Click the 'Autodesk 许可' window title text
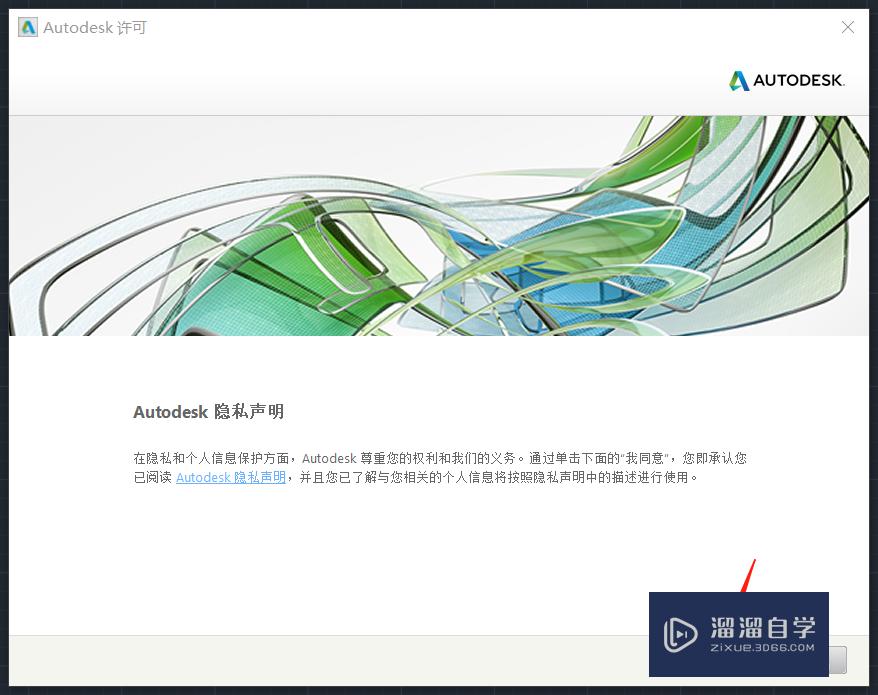Image resolution: width=878 pixels, height=695 pixels. [x=95, y=27]
